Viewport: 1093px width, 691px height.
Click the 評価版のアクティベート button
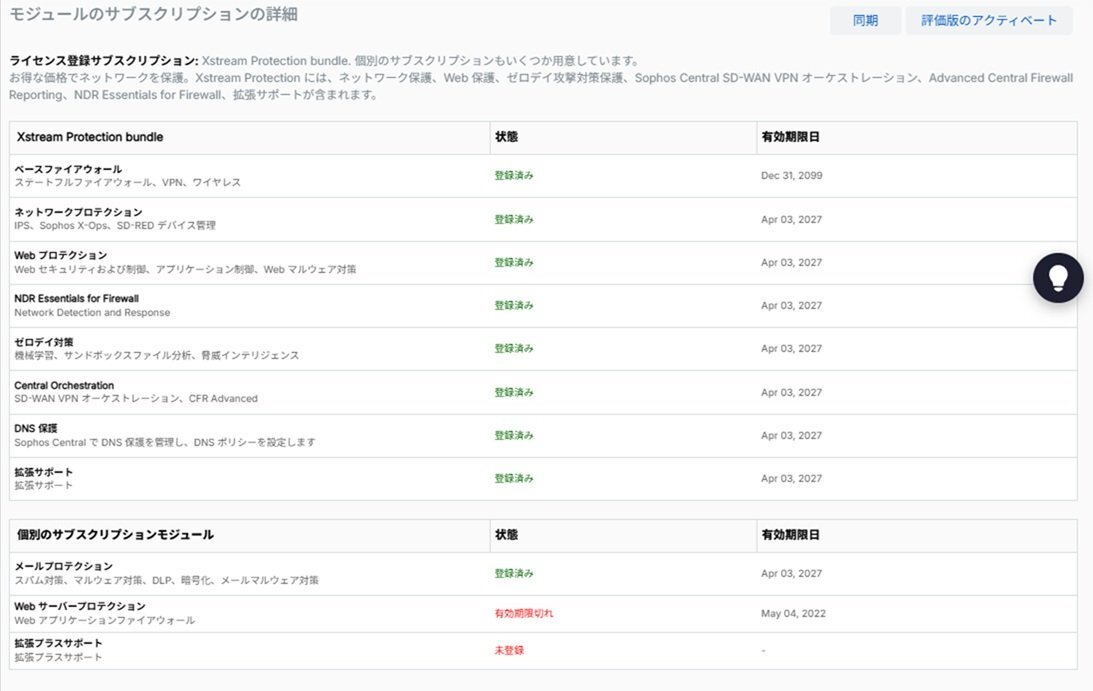click(x=988, y=21)
